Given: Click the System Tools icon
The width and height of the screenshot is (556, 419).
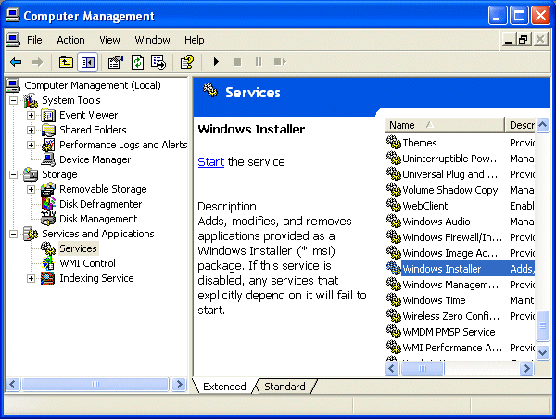Looking at the screenshot, I should [31, 101].
